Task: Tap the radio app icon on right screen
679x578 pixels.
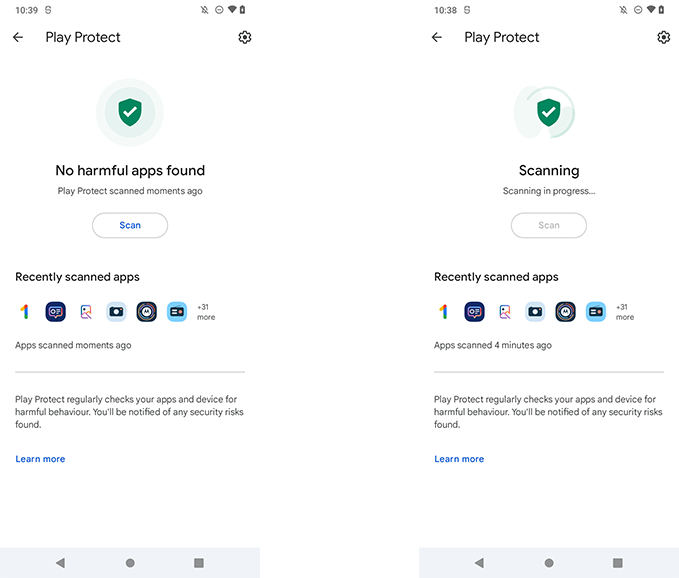Action: [596, 312]
